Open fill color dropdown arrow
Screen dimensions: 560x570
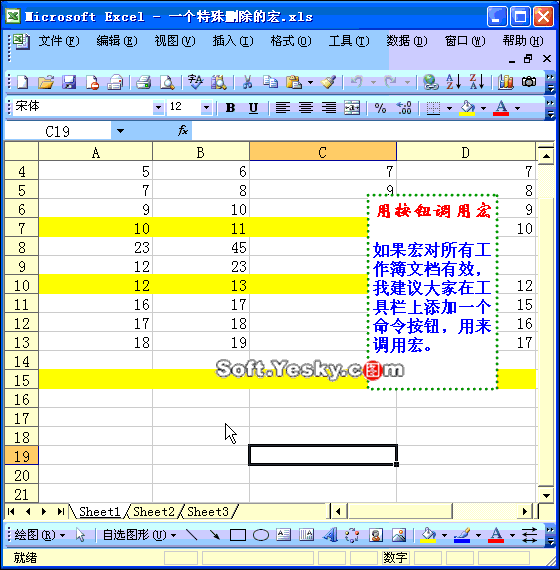483,108
